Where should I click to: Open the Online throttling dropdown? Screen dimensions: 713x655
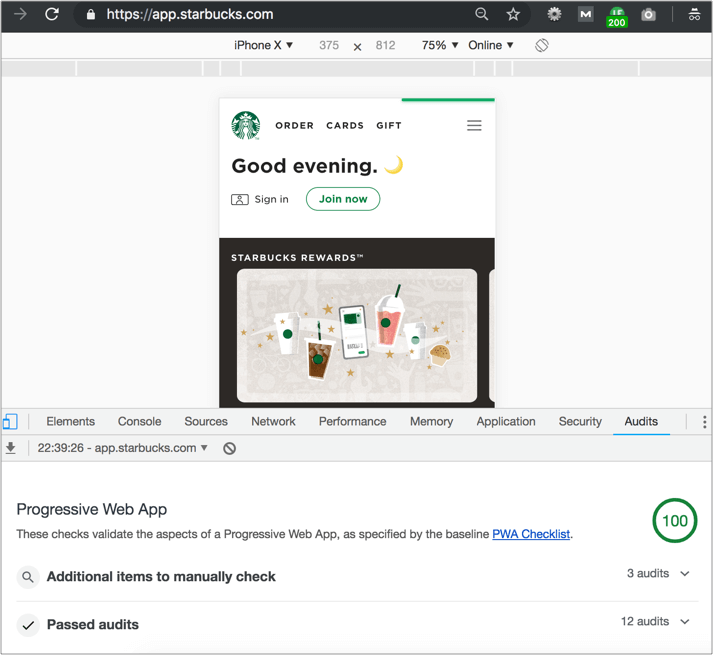click(491, 45)
